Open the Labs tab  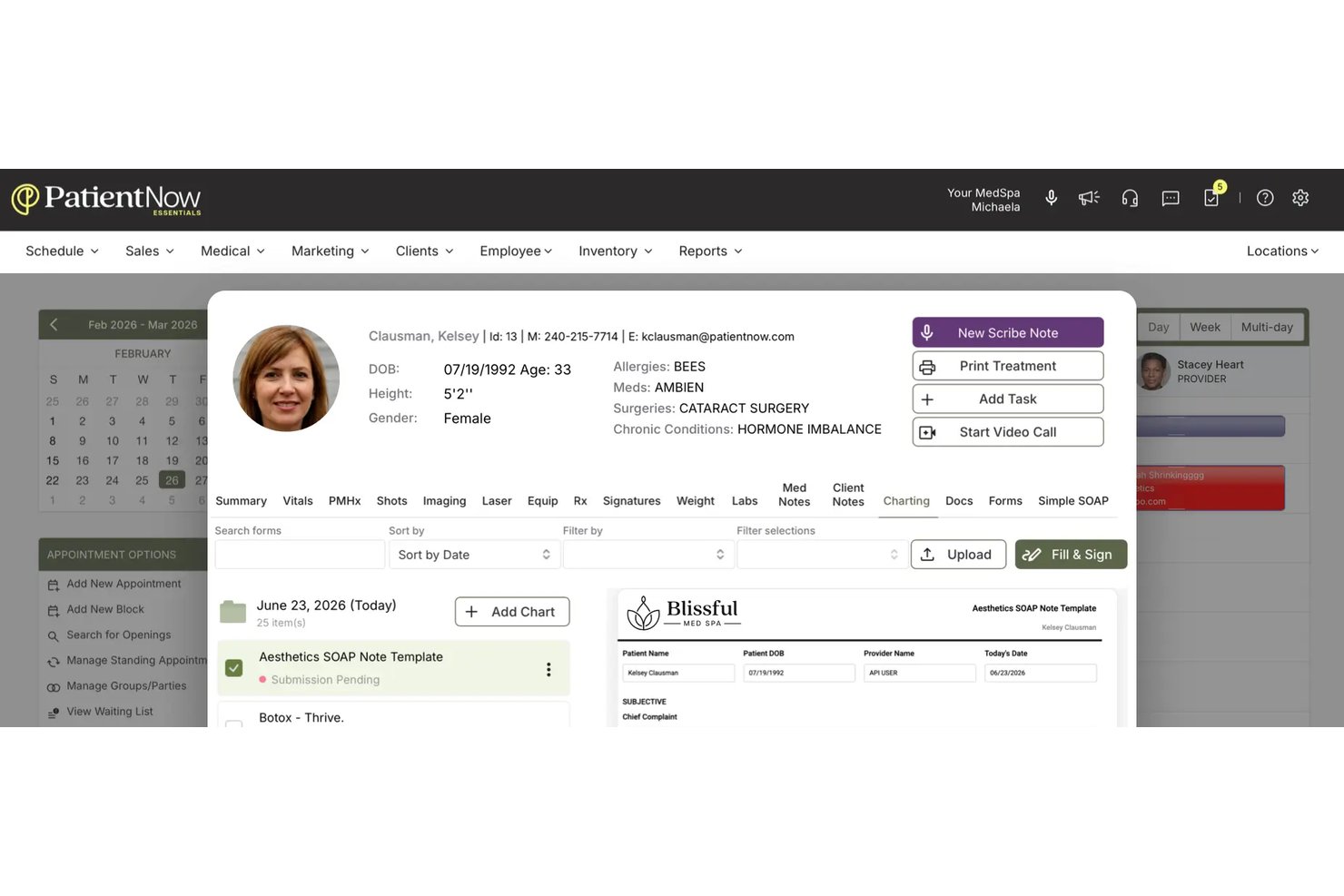pyautogui.click(x=745, y=501)
